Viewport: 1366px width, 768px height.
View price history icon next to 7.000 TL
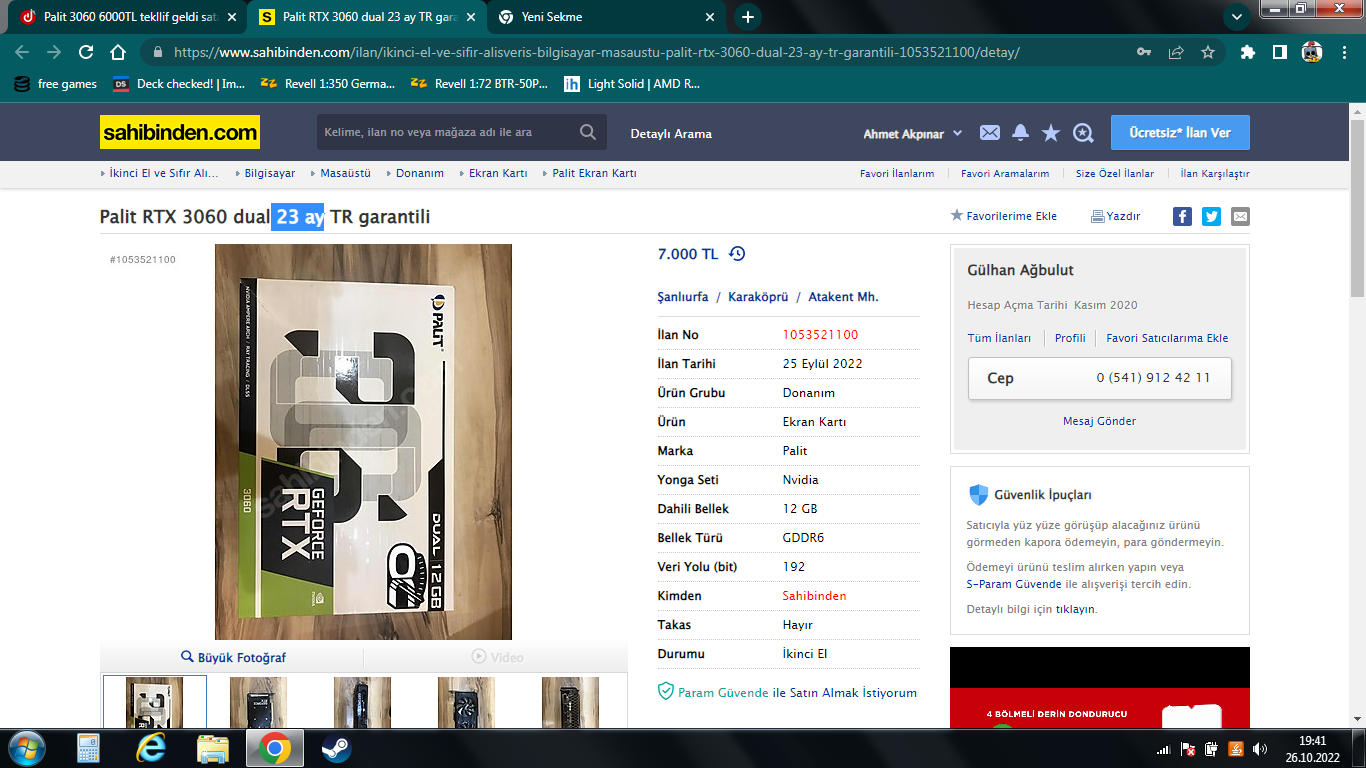tap(737, 254)
